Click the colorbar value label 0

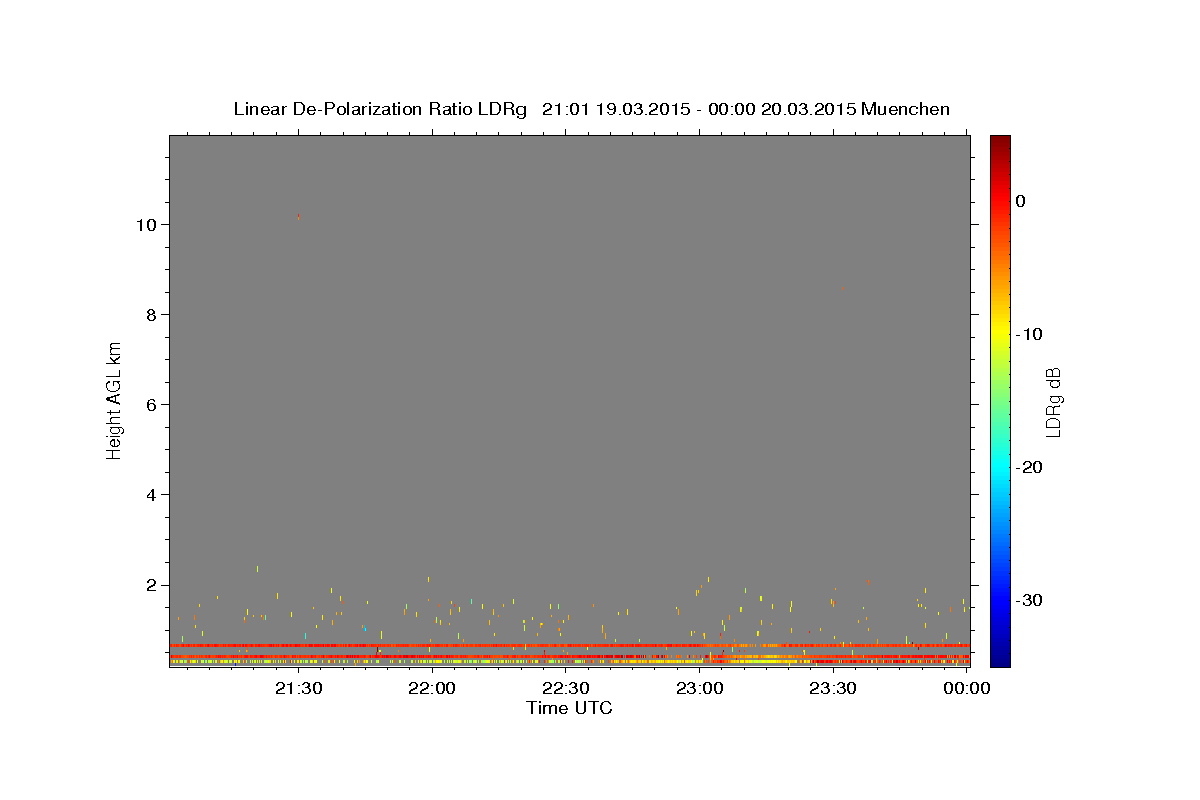pos(1021,201)
